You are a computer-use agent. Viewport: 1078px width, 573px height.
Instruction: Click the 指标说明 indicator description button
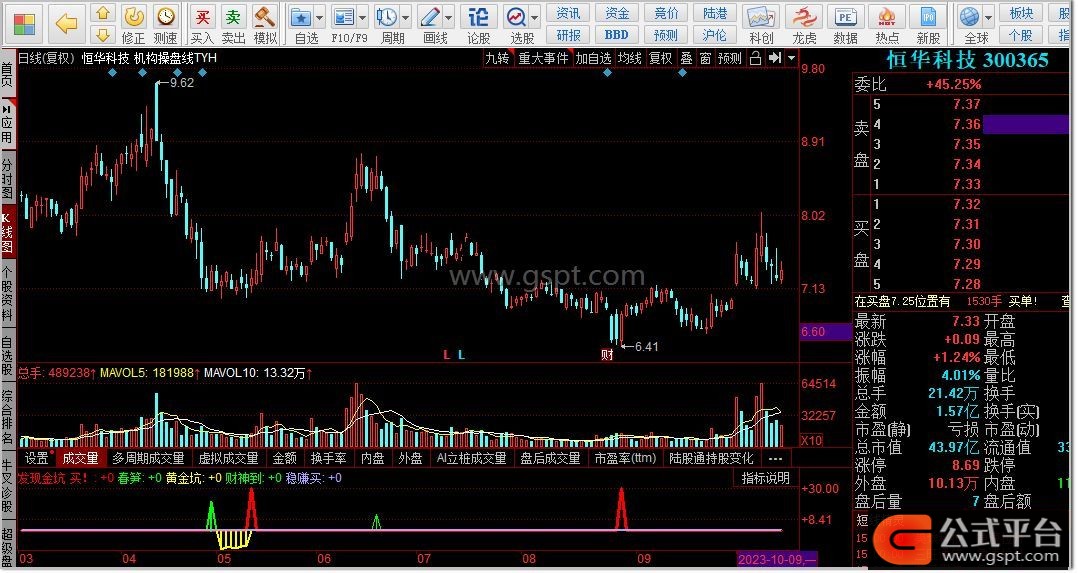coord(765,477)
